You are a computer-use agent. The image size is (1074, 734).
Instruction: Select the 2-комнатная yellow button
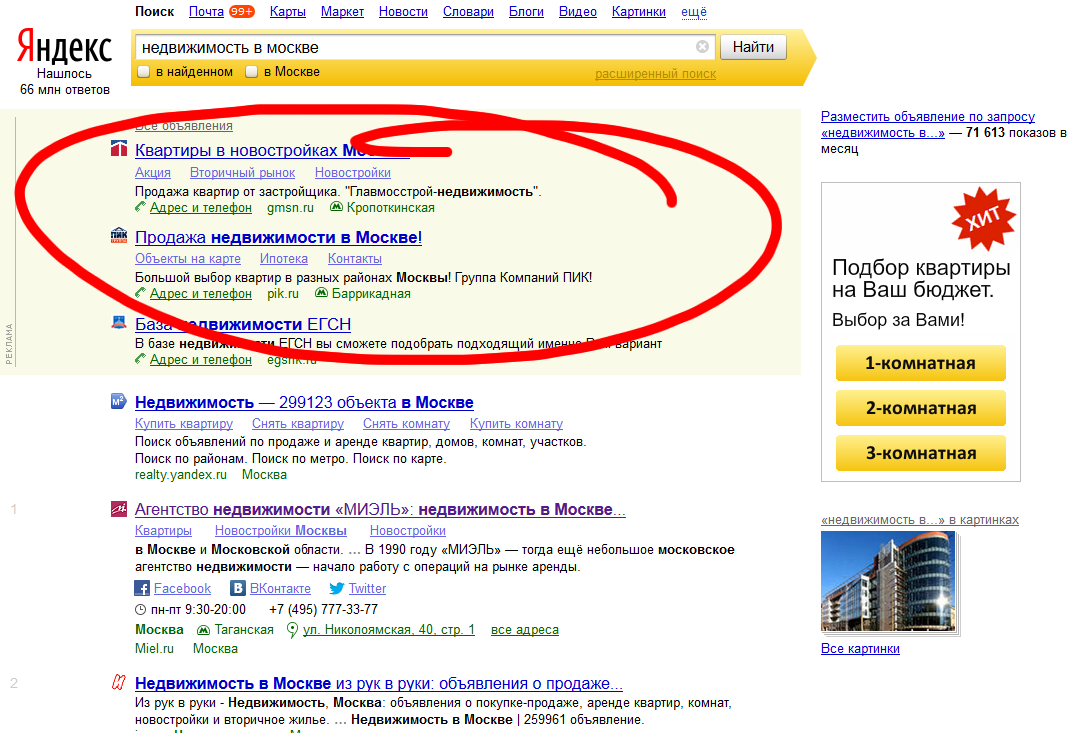pyautogui.click(x=920, y=408)
